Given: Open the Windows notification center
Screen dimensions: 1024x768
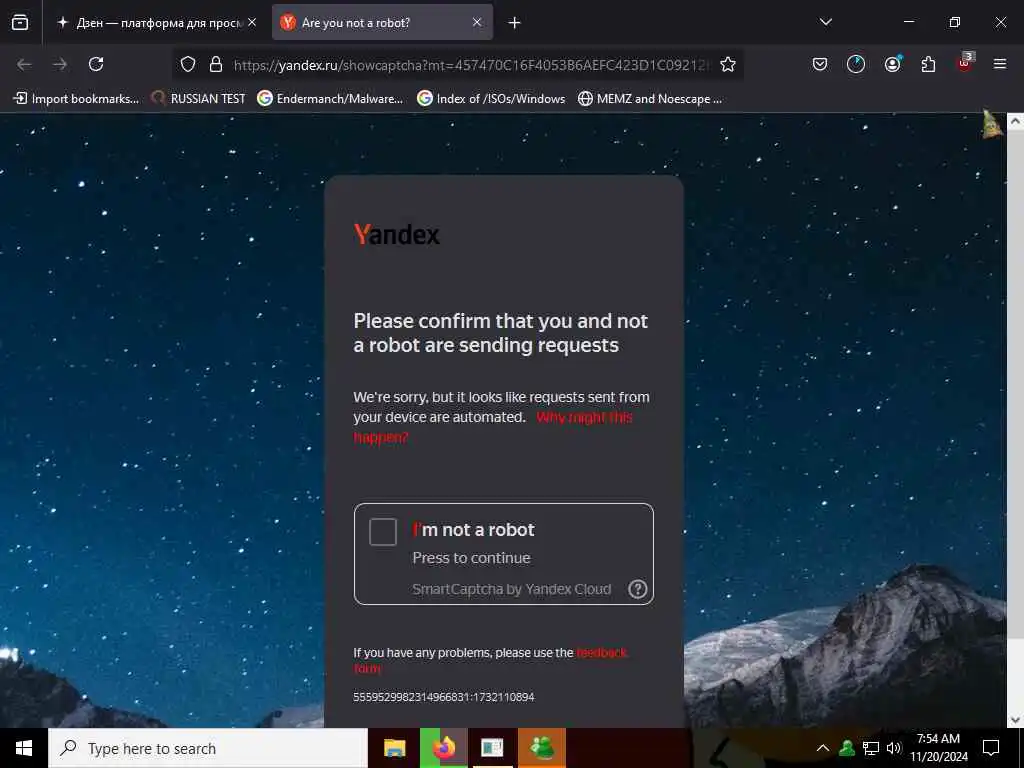Looking at the screenshot, I should 991,748.
